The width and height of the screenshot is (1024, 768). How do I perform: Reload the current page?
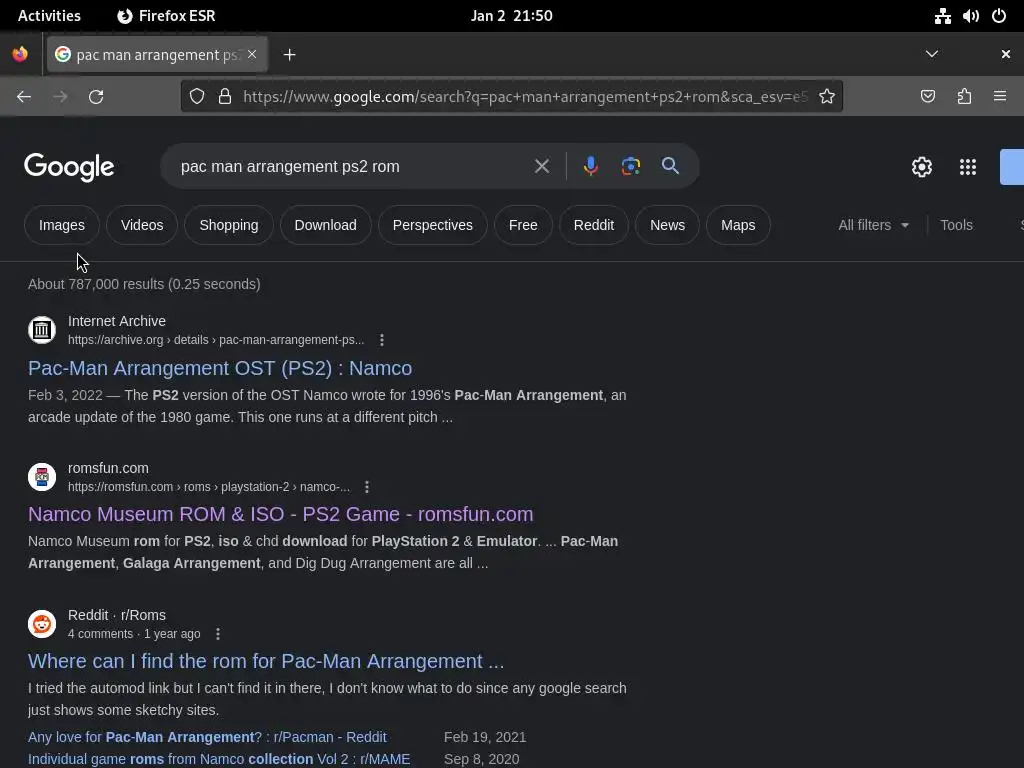(x=96, y=97)
